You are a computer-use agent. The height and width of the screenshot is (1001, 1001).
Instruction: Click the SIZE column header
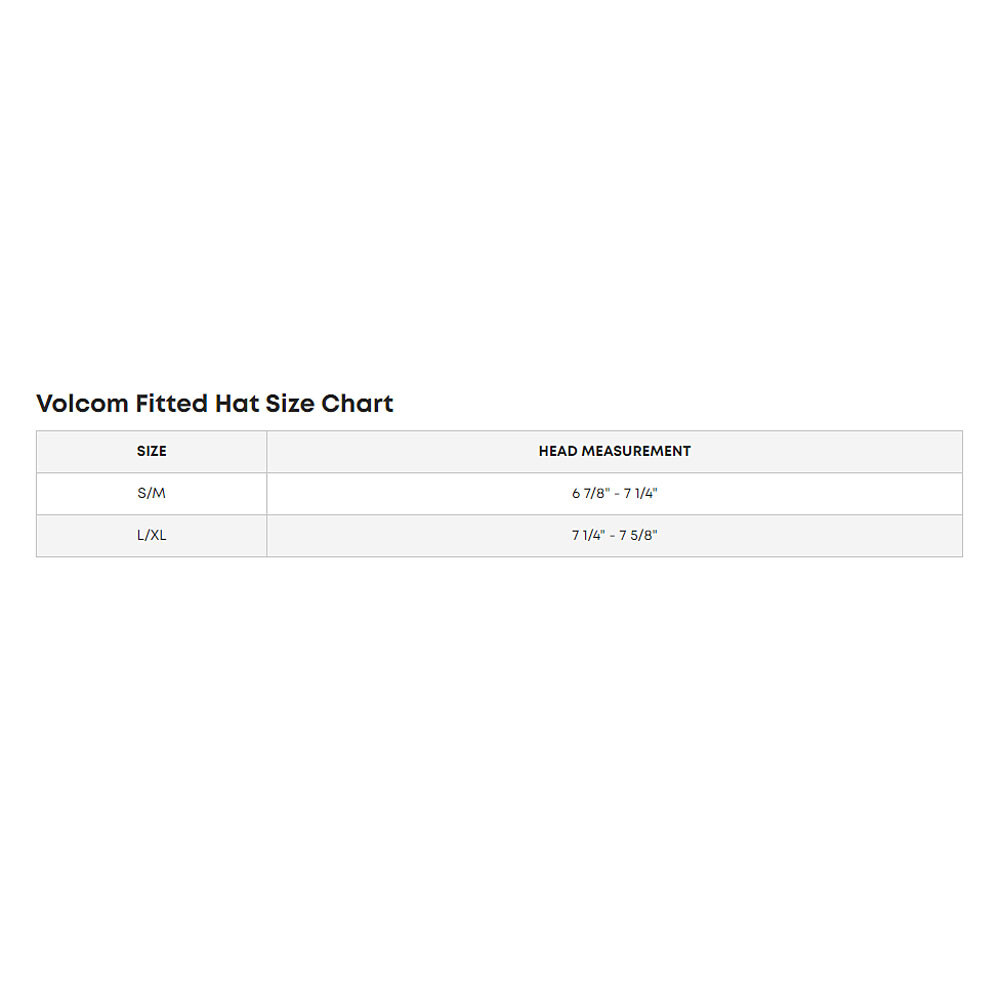151,451
